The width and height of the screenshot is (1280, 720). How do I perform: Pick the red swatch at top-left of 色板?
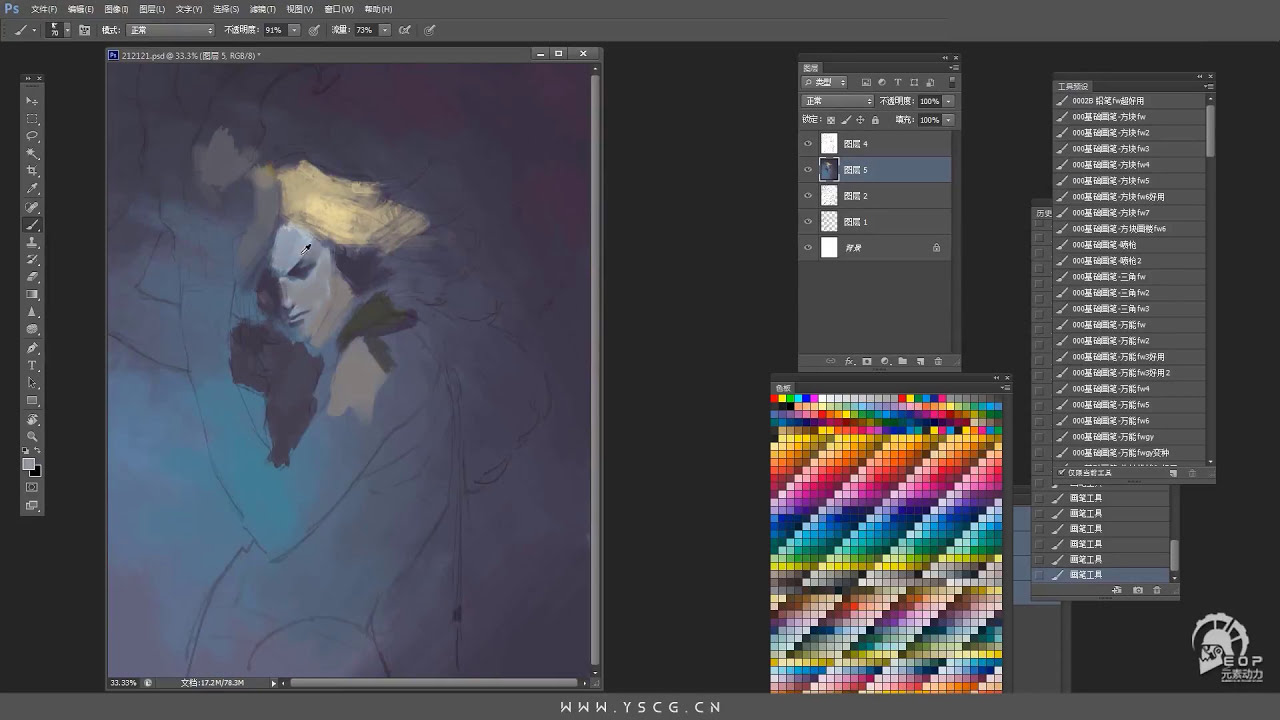pyautogui.click(x=775, y=398)
